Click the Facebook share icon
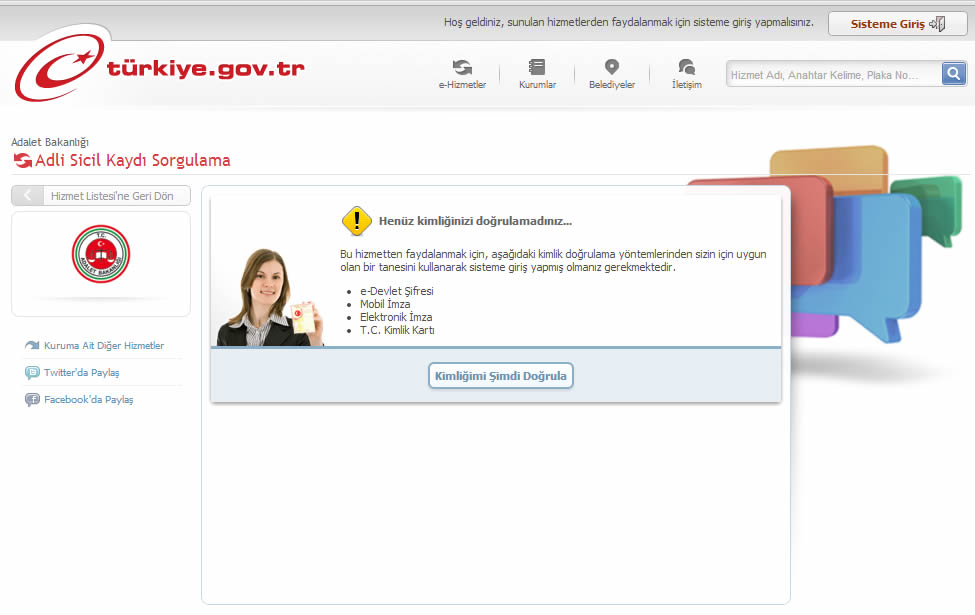The width and height of the screenshot is (975, 615). tap(32, 400)
